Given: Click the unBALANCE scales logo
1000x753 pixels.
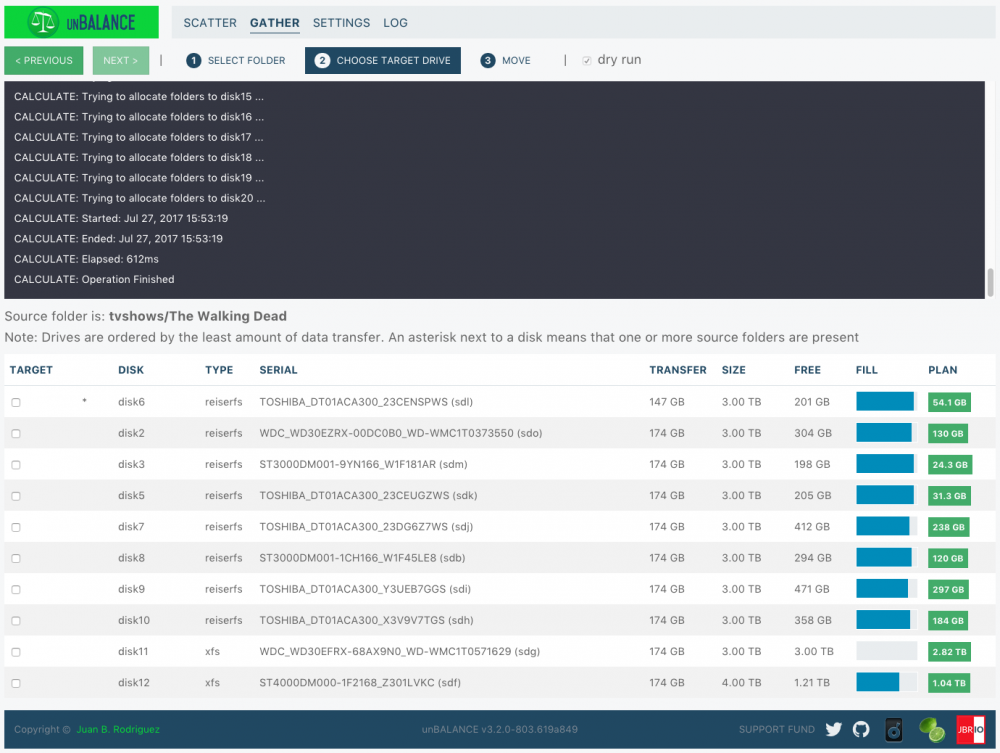Looking at the screenshot, I should click(x=43, y=23).
